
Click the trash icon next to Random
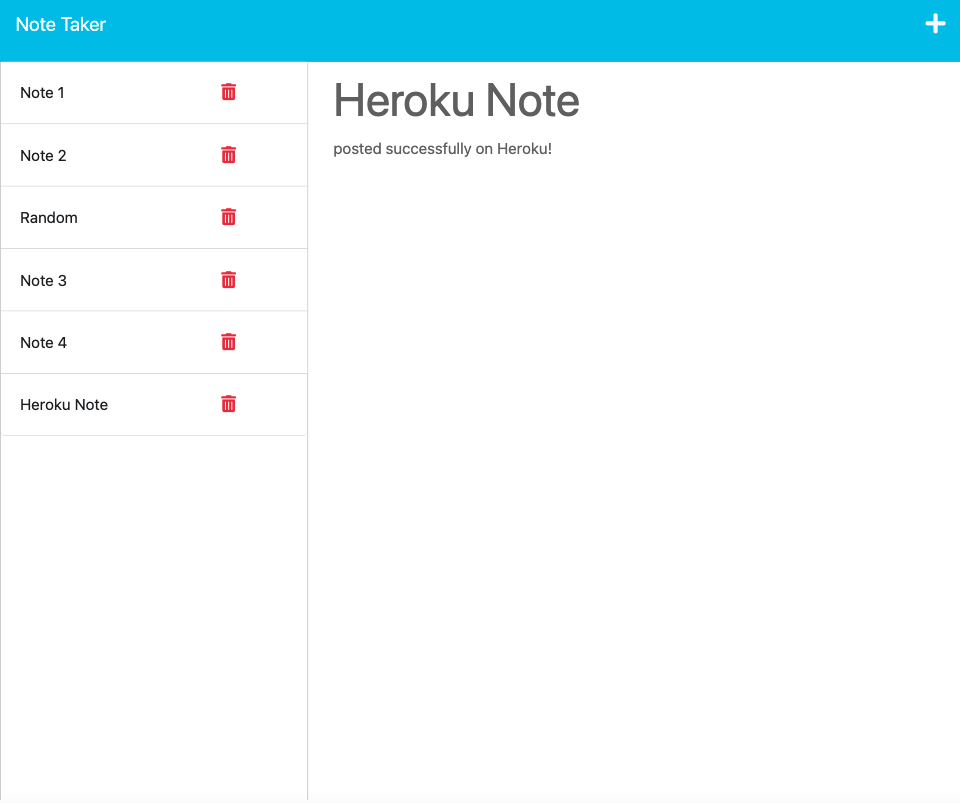[228, 217]
